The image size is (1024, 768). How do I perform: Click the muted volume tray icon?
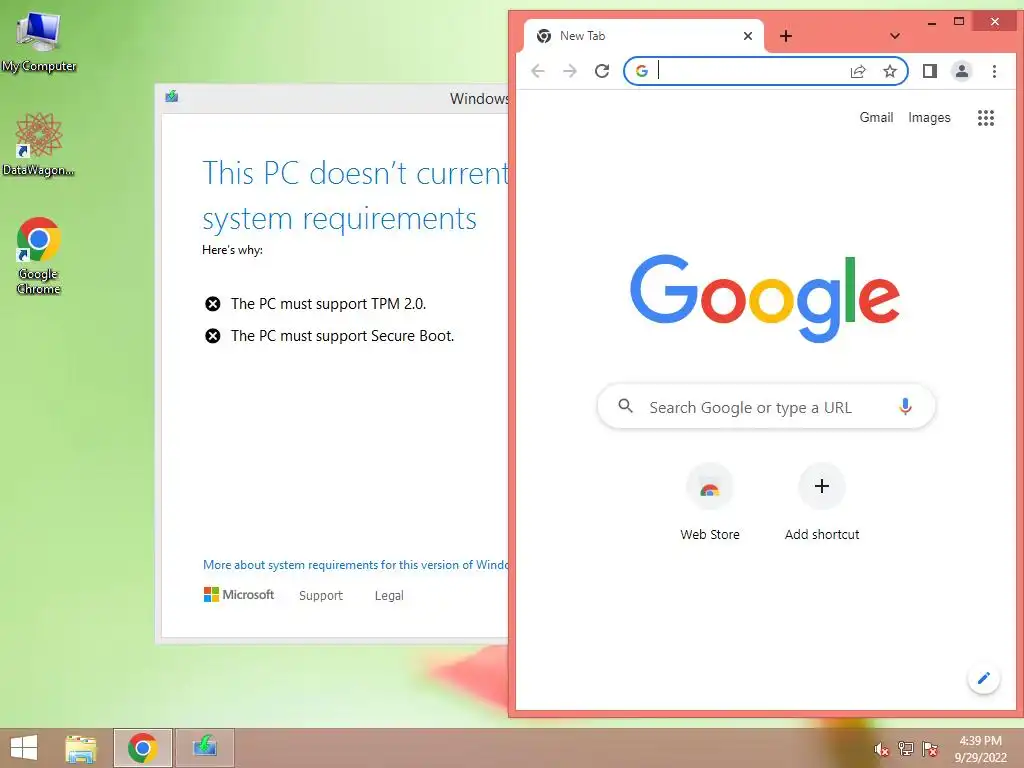[x=881, y=749]
